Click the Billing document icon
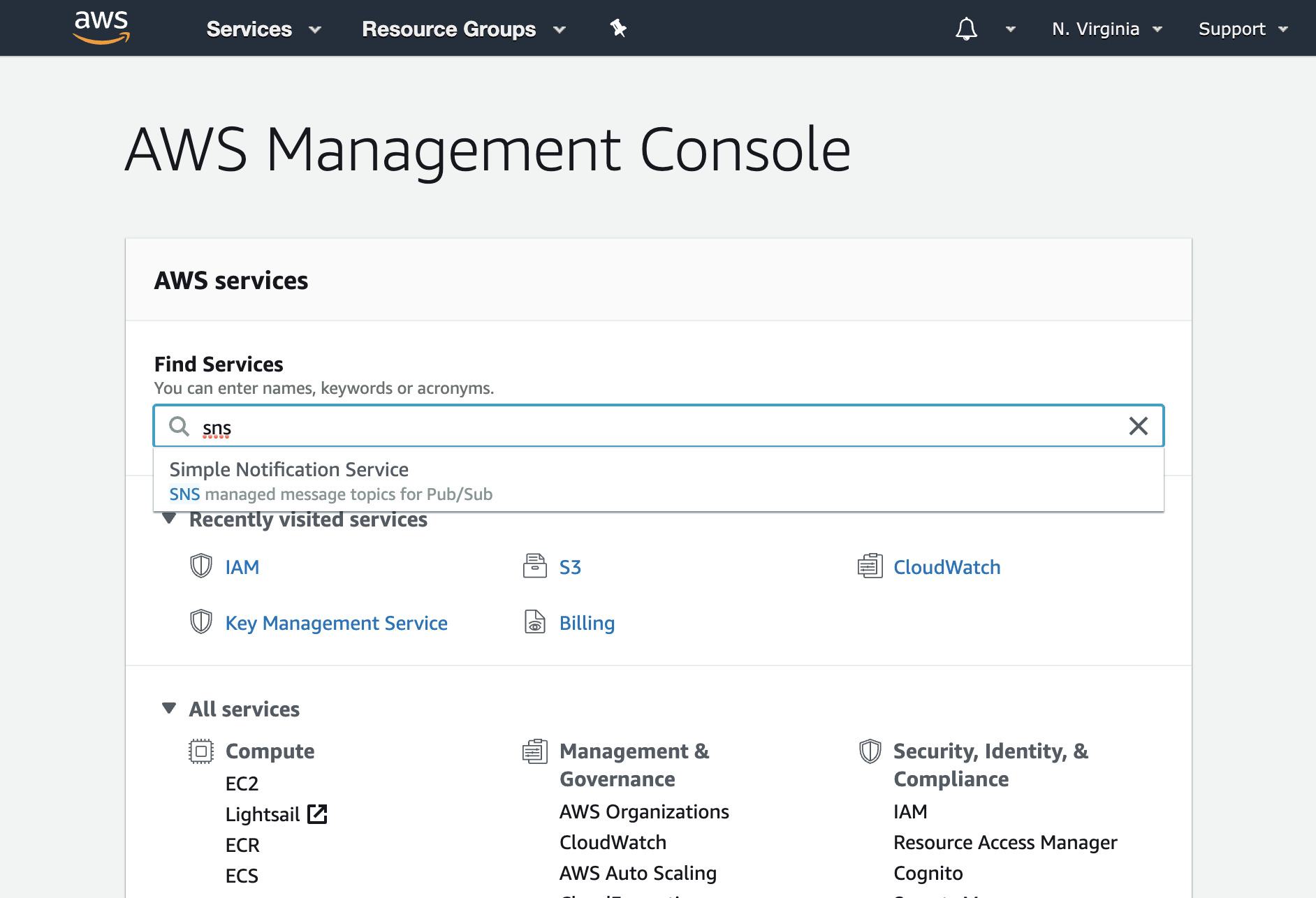The image size is (1316, 898). pyautogui.click(x=535, y=621)
